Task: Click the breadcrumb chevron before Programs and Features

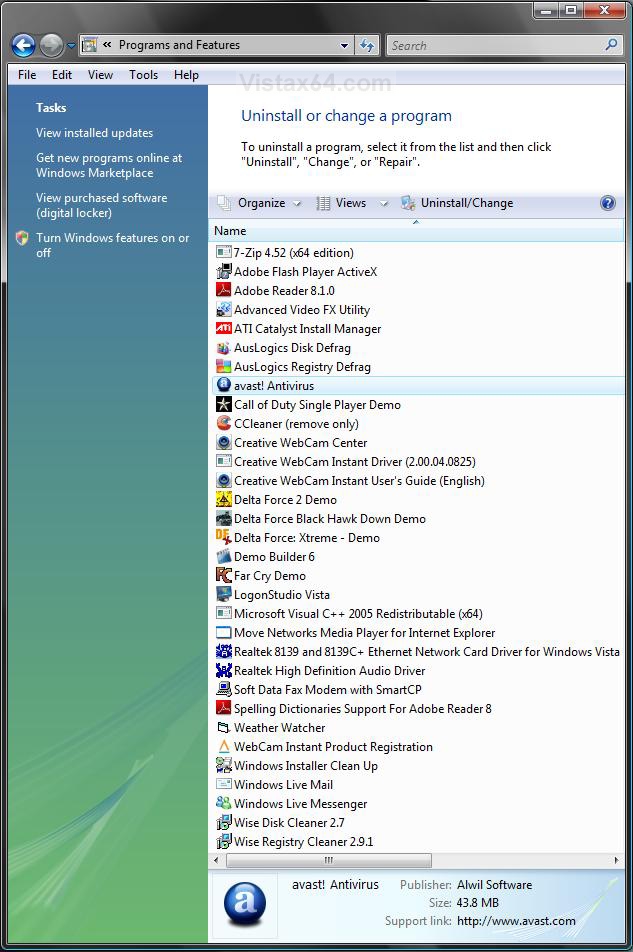Action: (x=107, y=44)
